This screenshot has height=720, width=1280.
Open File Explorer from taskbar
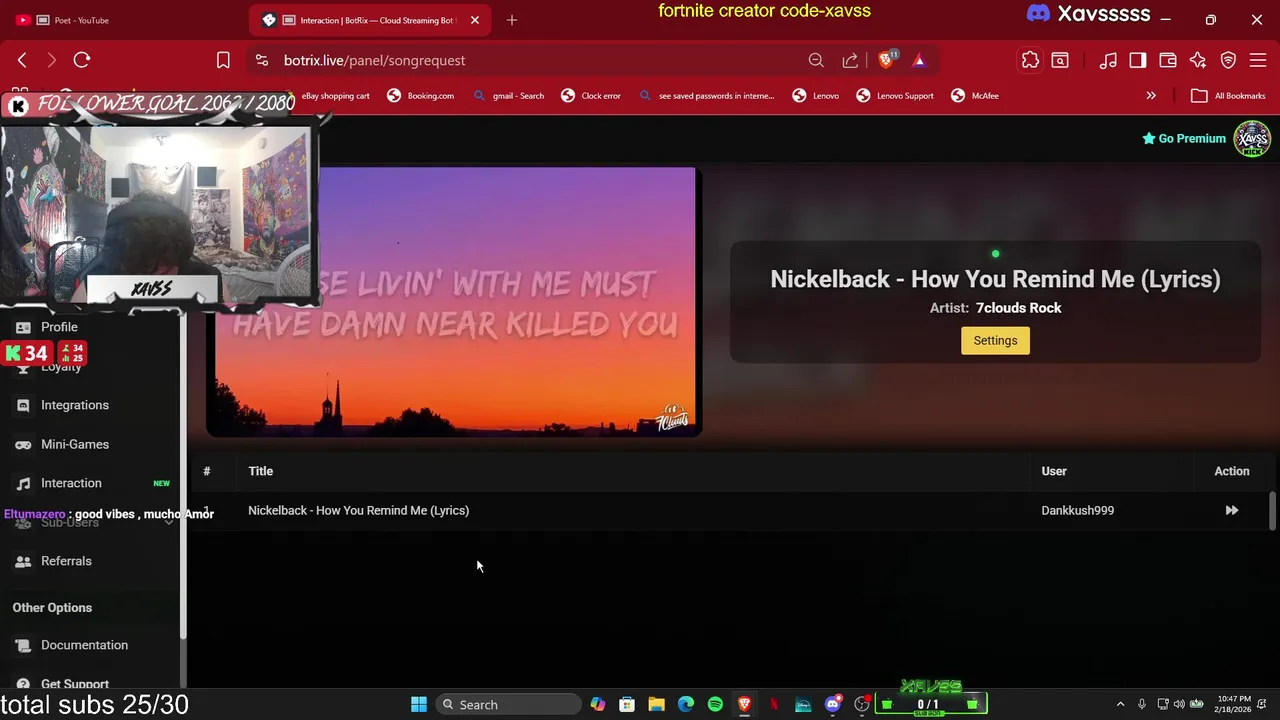coord(656,704)
